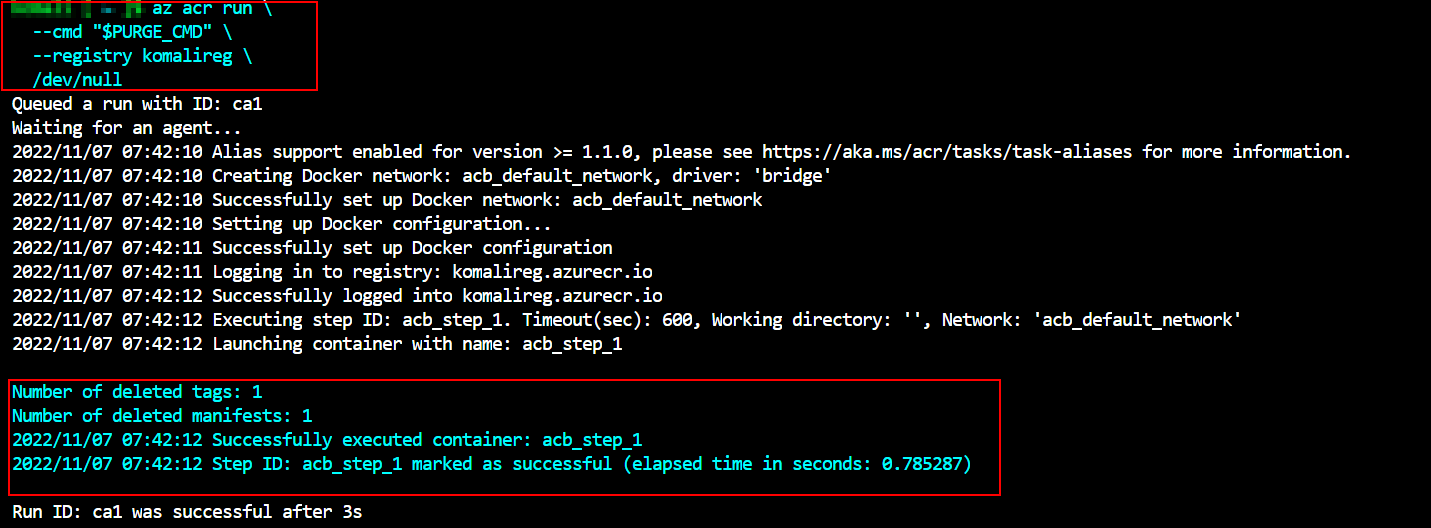Select the "Executing step ID: acb_step_1" line

point(626,320)
